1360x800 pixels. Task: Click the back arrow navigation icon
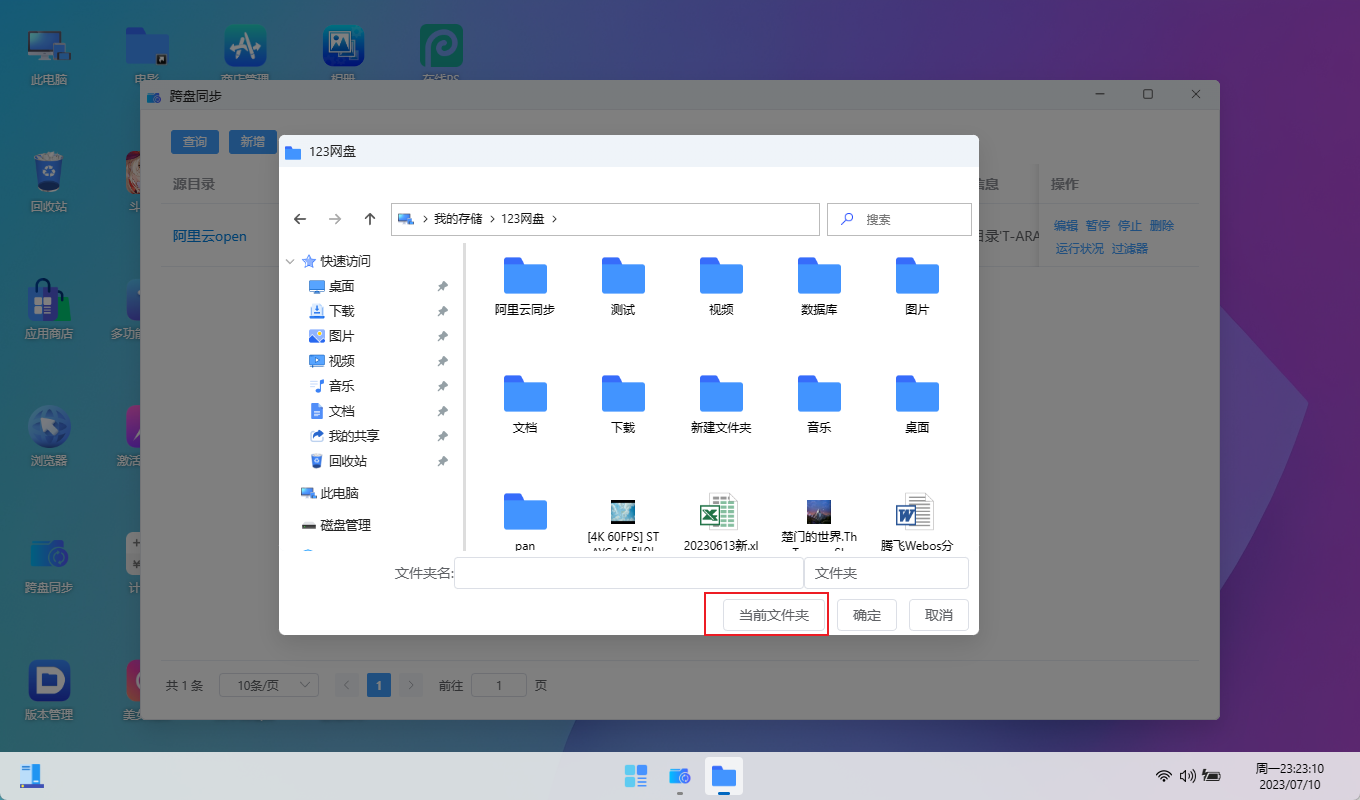point(299,219)
